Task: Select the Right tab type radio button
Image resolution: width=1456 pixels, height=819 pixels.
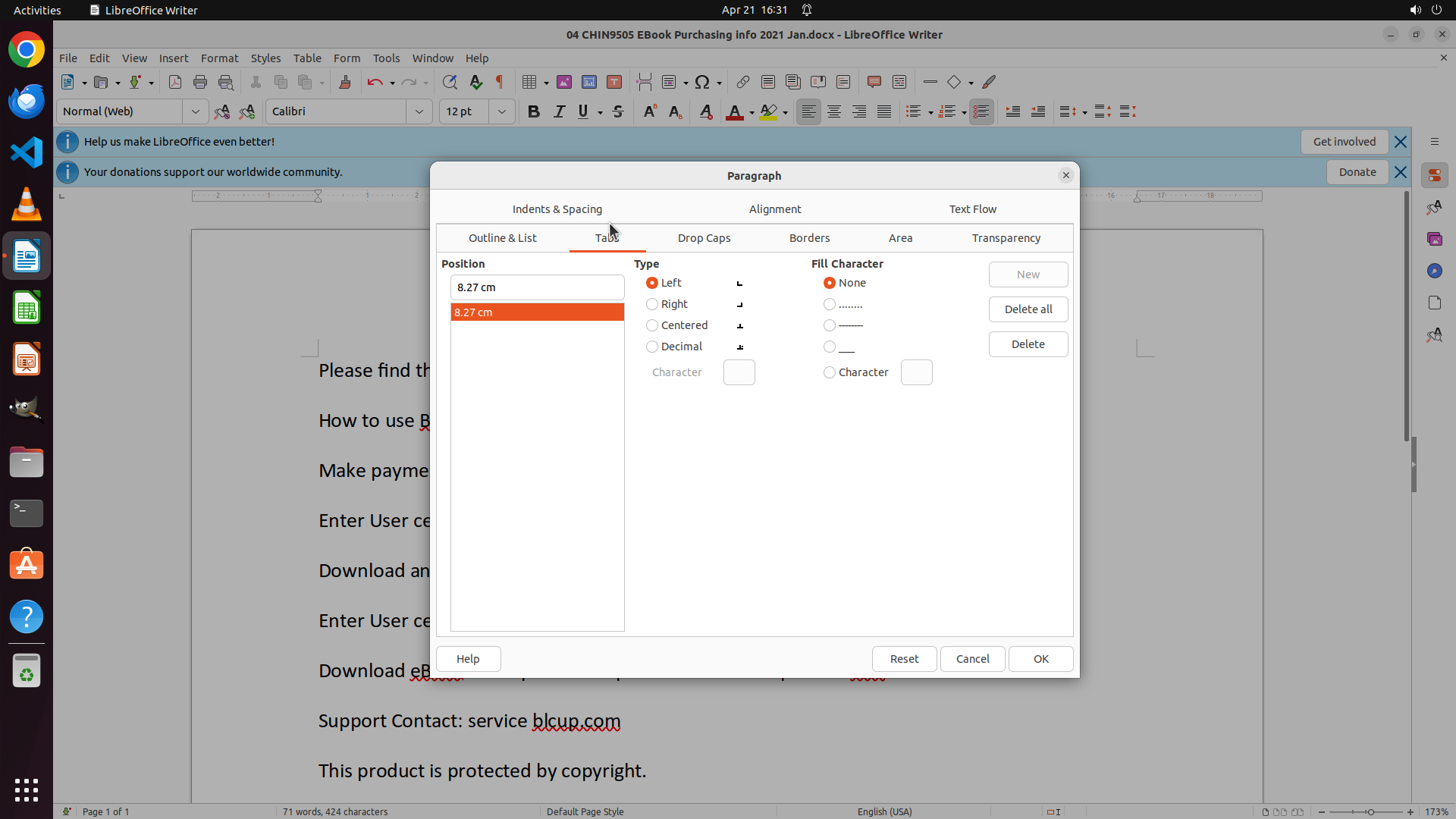Action: click(652, 304)
